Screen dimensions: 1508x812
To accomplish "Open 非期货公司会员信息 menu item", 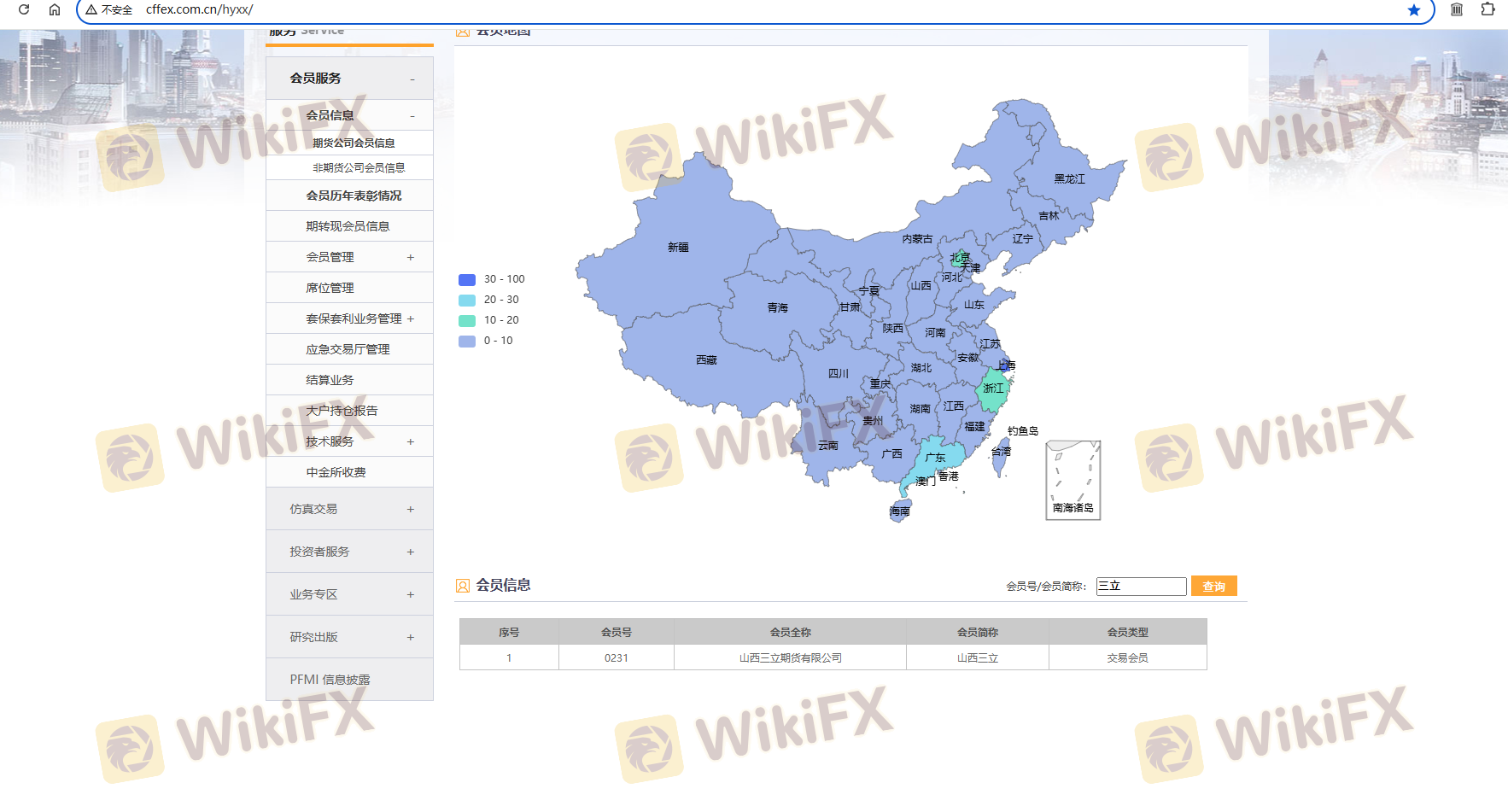I will click(359, 168).
